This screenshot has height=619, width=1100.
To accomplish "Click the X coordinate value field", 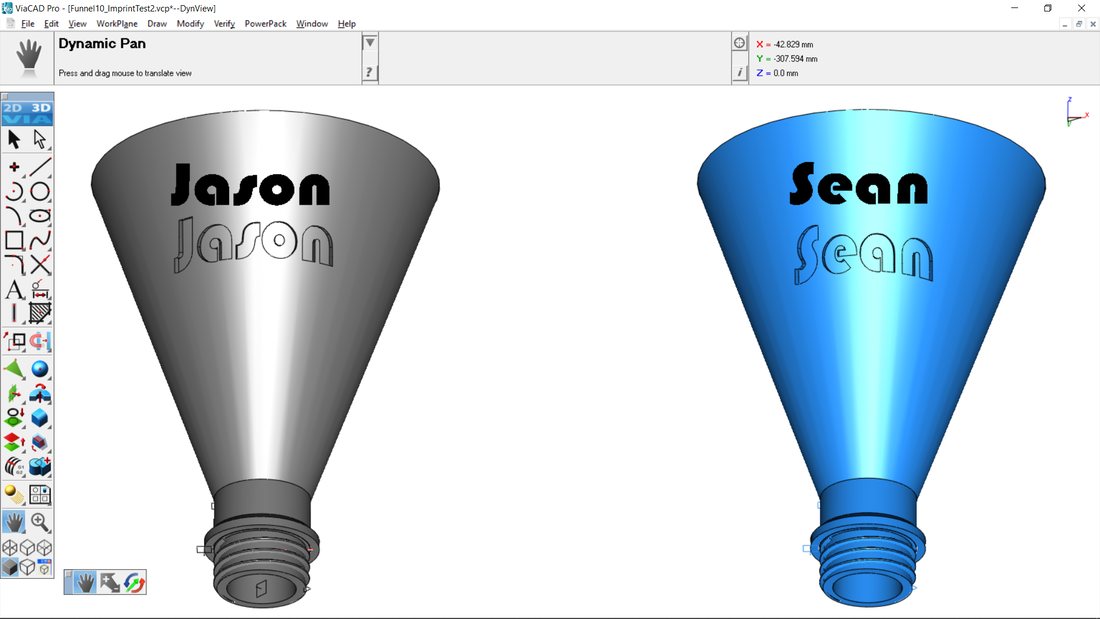I will (x=785, y=45).
